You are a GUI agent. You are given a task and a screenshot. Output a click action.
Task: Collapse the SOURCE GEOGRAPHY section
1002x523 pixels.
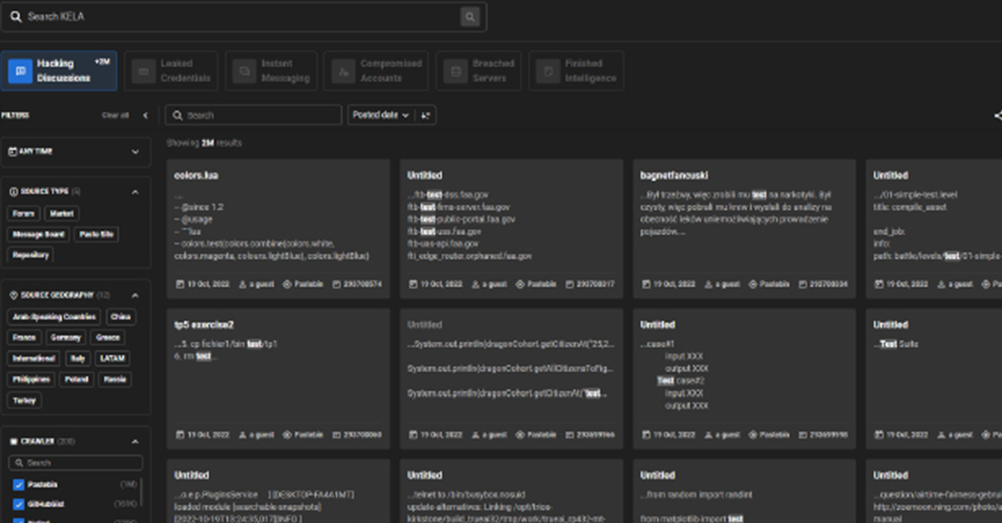coord(135,295)
